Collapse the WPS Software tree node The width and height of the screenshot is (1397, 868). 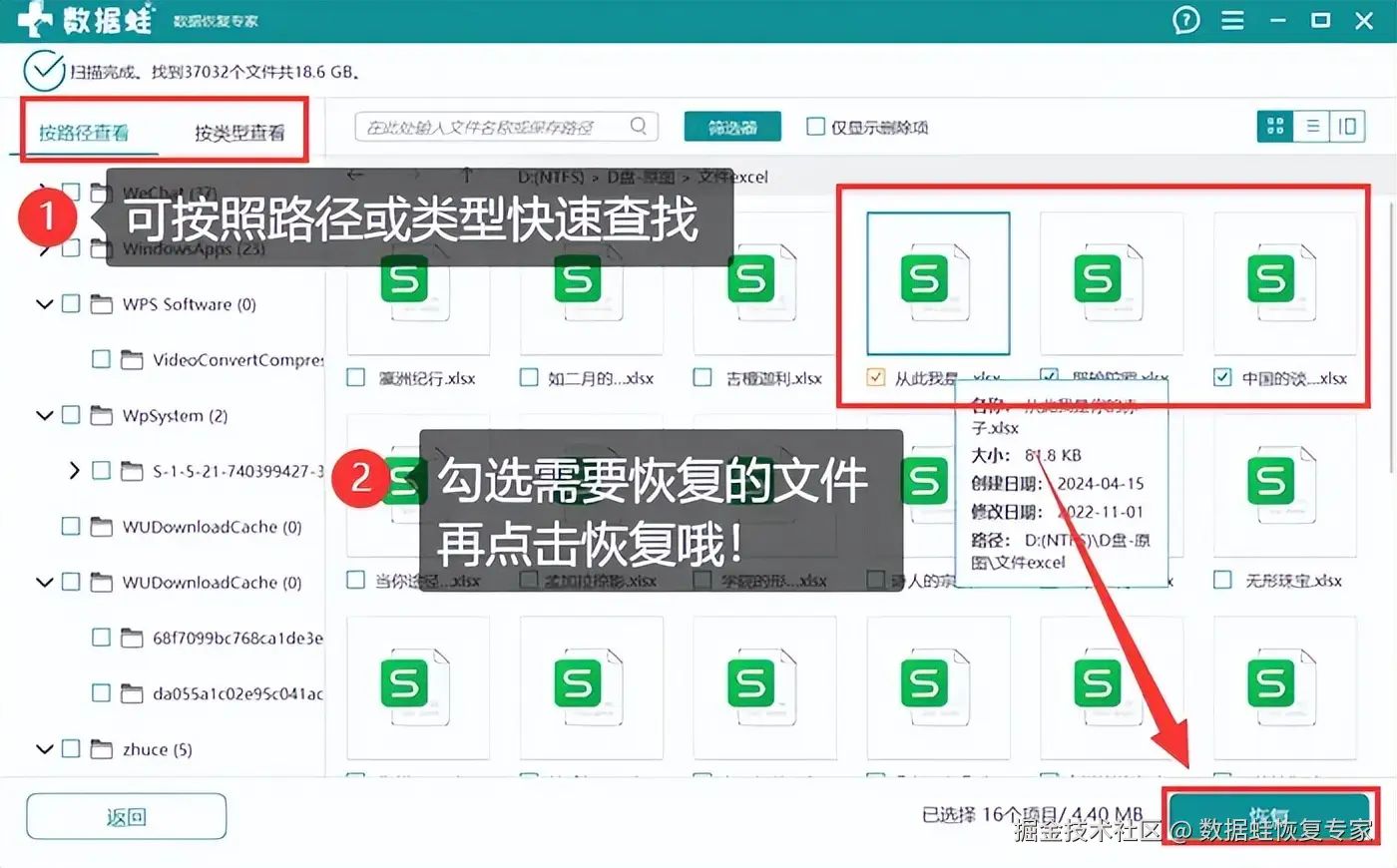(x=44, y=304)
